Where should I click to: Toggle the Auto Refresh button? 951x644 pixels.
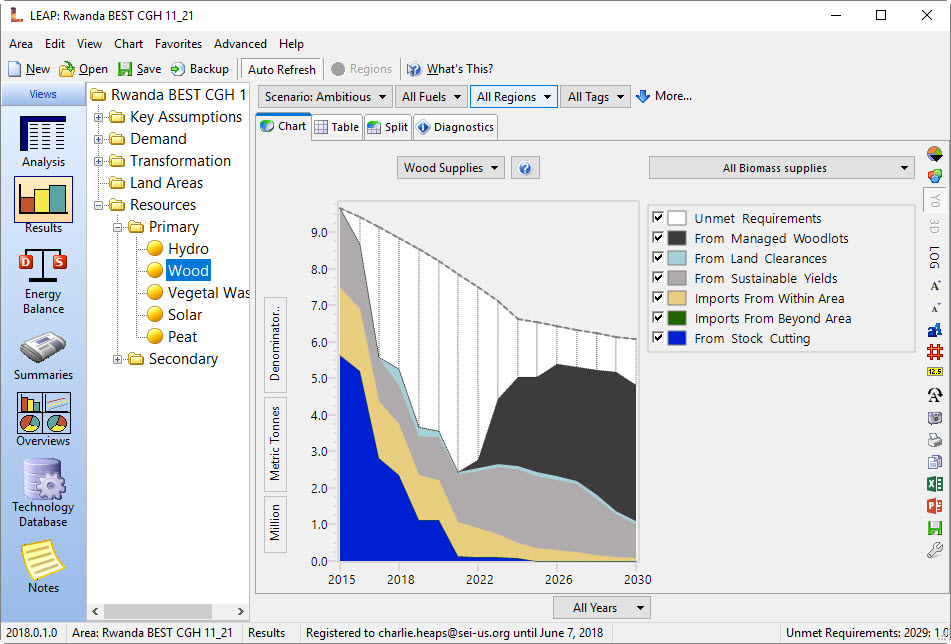(281, 70)
